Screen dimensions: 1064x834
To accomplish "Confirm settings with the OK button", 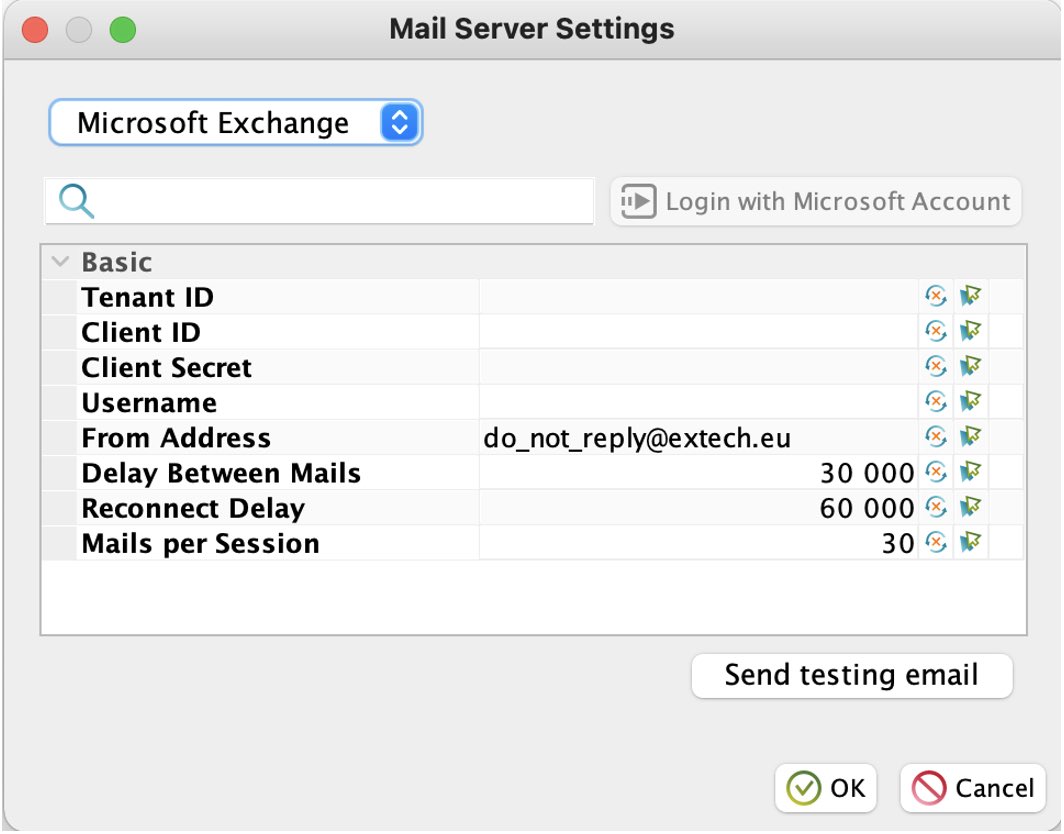I will pos(826,788).
